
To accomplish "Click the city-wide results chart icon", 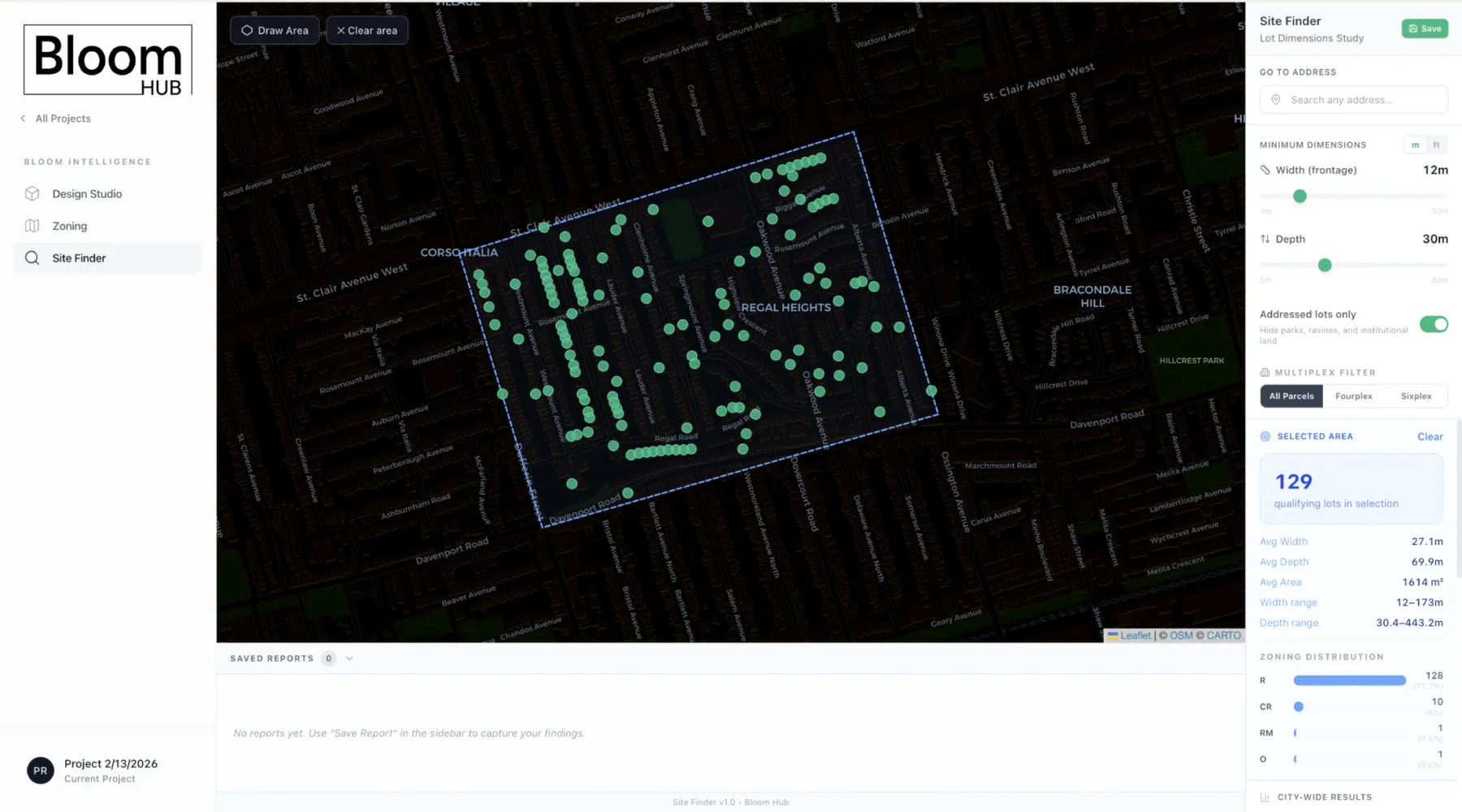I will tap(1265, 797).
